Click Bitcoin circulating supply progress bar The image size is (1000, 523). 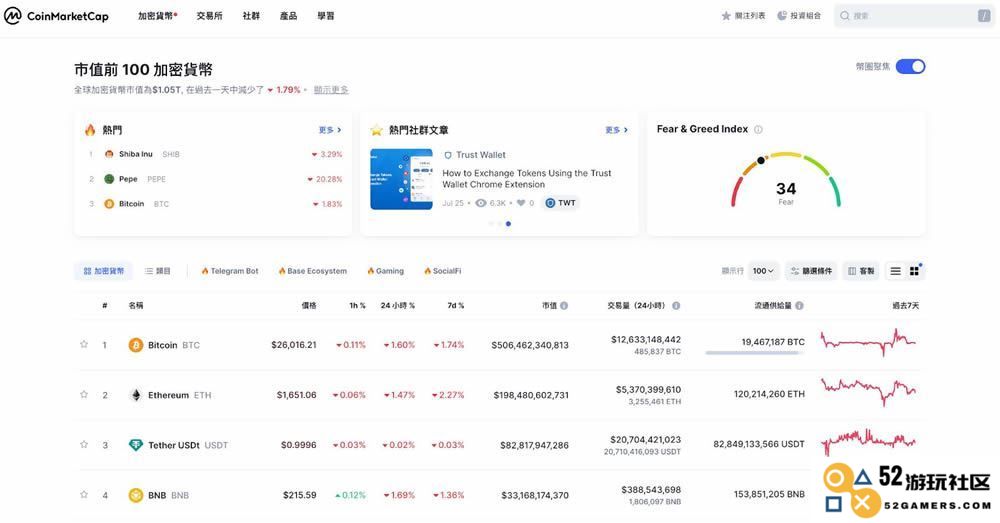(753, 353)
